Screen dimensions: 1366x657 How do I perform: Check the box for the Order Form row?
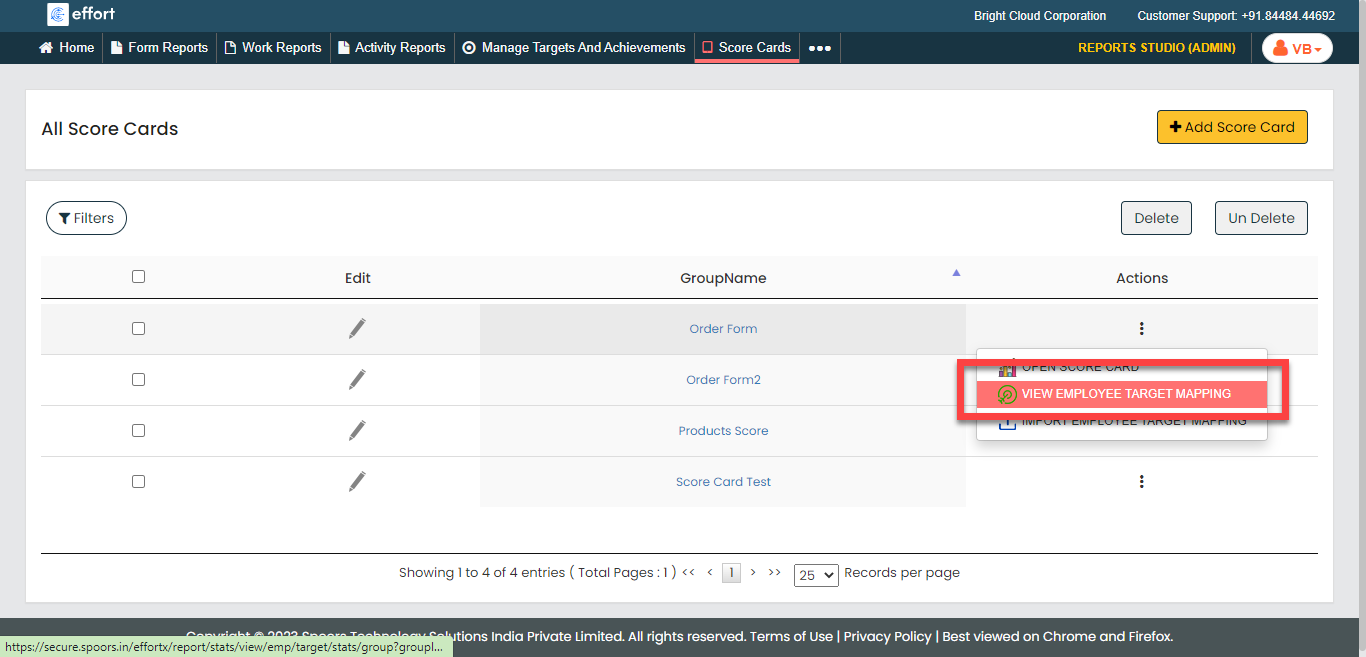[x=138, y=328]
